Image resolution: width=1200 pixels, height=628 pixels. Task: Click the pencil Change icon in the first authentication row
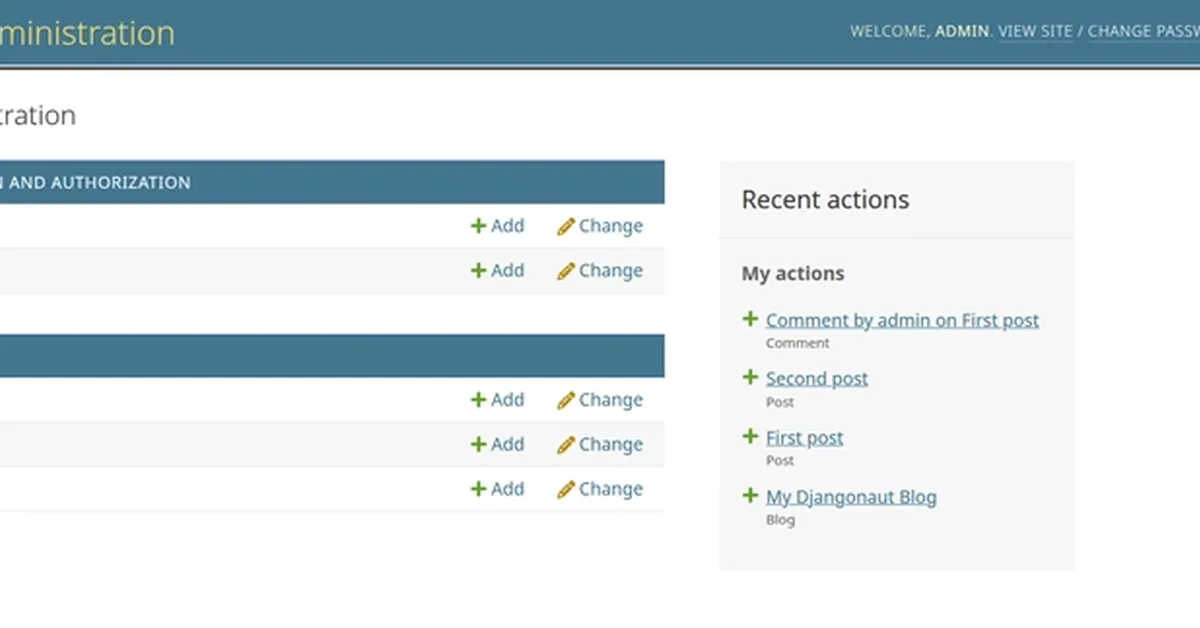point(567,226)
